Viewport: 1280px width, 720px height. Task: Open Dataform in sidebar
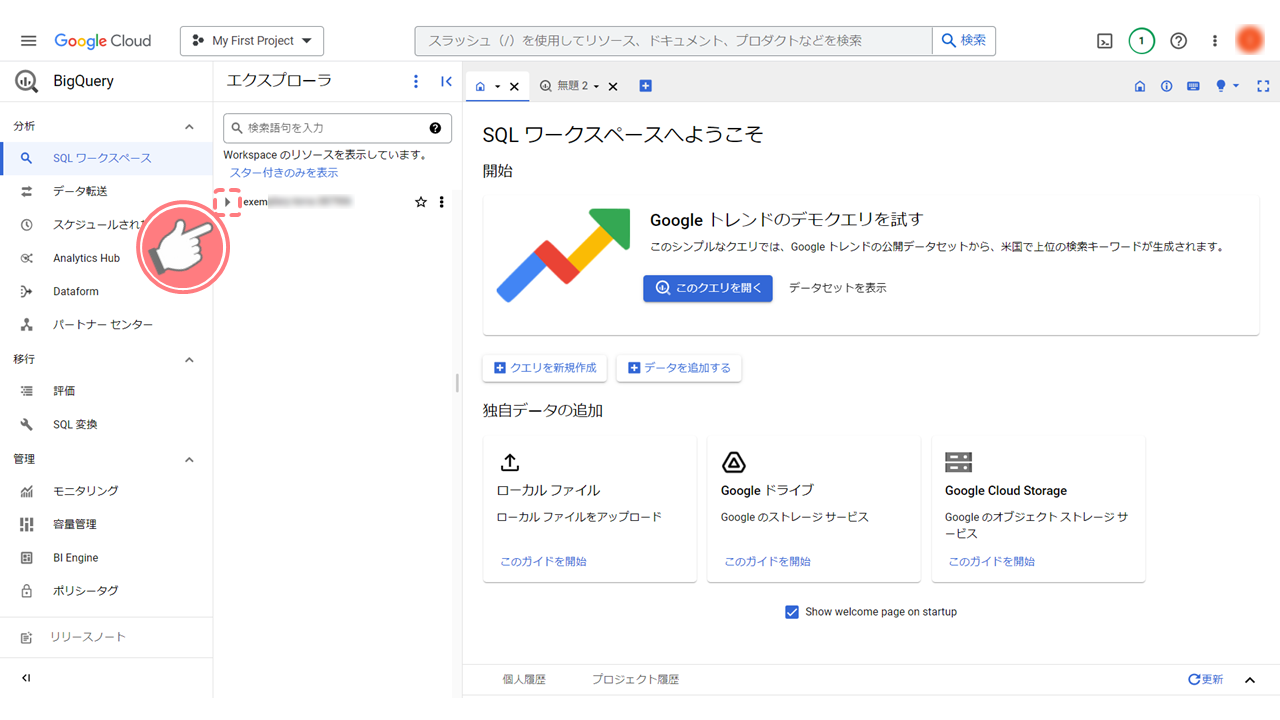coord(106,291)
